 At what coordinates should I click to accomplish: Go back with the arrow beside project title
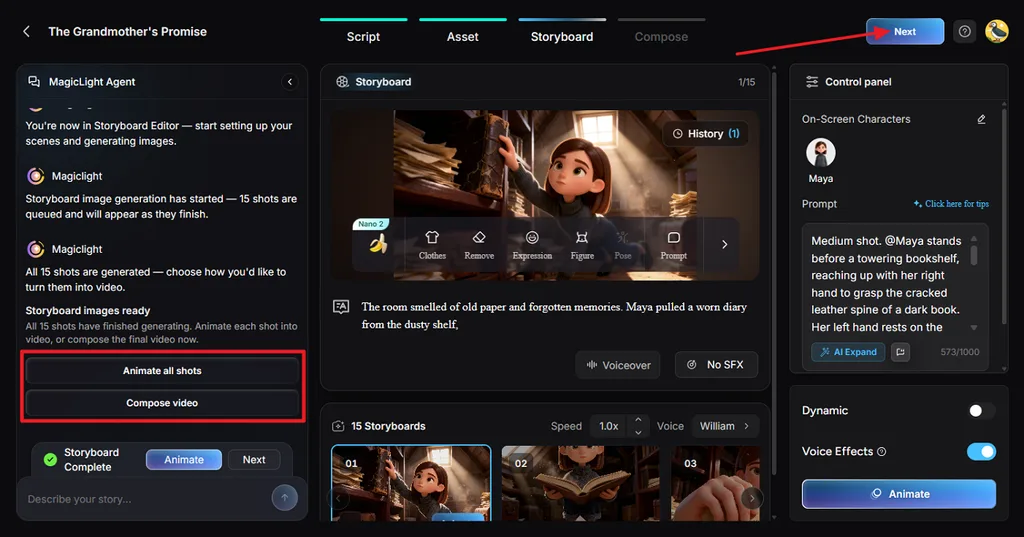coord(26,31)
